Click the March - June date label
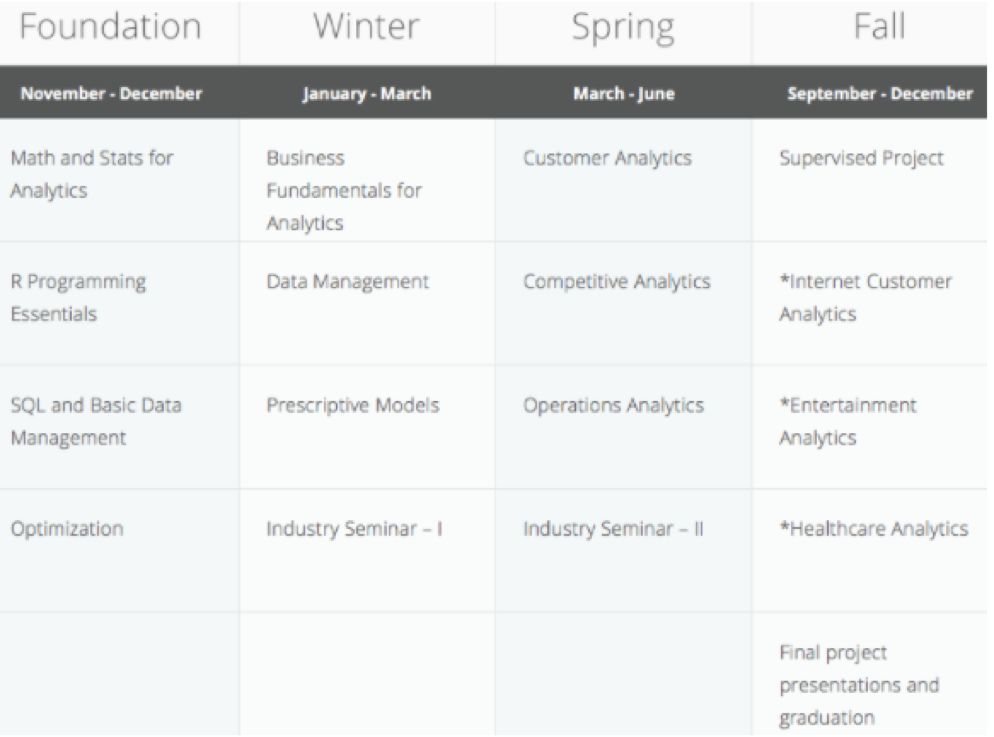Screen dimensions: 994x737 [624, 94]
